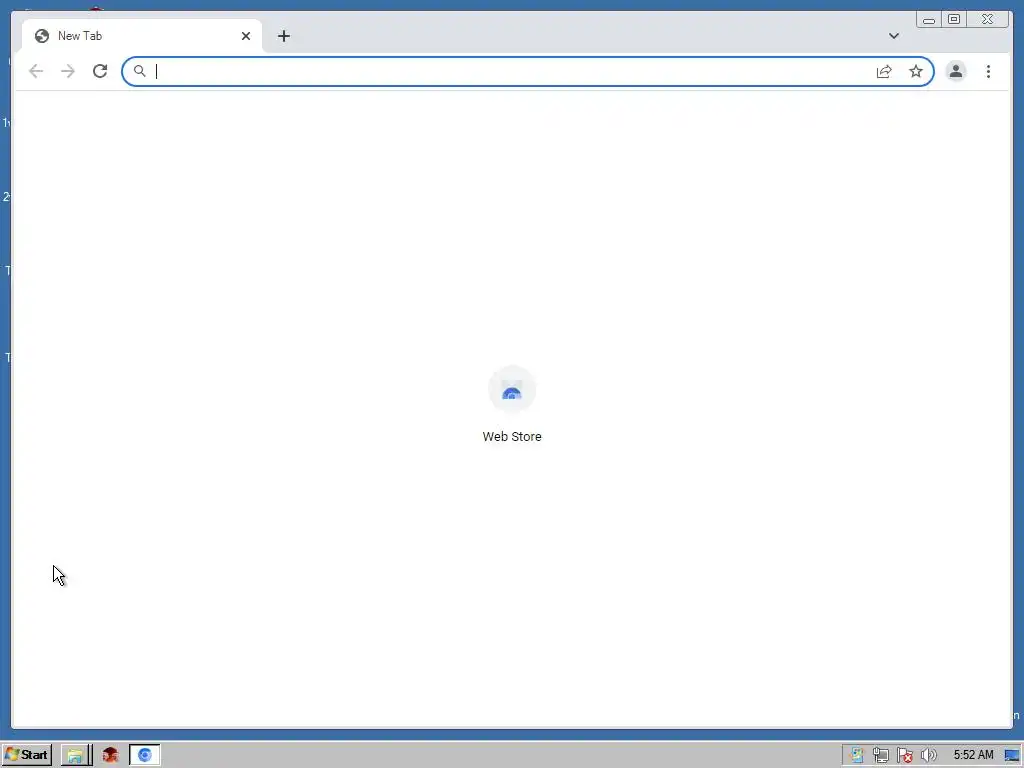Minimize the Chrome window

click(x=929, y=20)
